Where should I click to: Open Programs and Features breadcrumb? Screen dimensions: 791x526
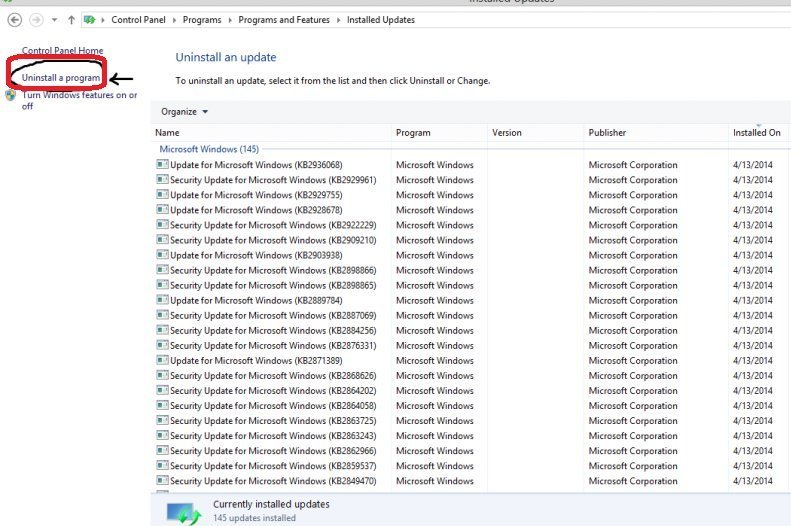[x=284, y=20]
